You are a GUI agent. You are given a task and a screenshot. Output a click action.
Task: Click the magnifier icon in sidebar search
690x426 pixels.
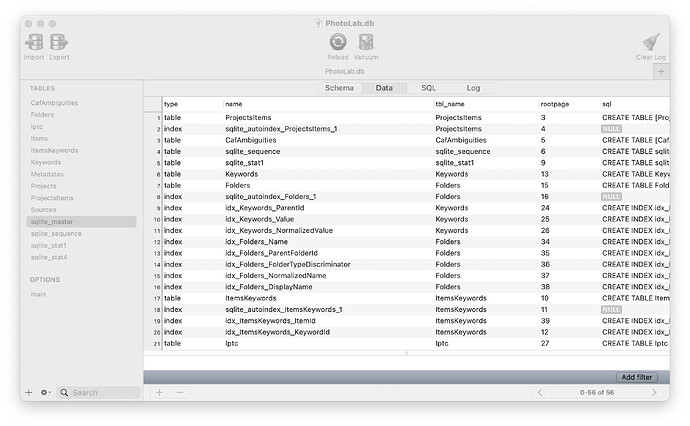64,393
